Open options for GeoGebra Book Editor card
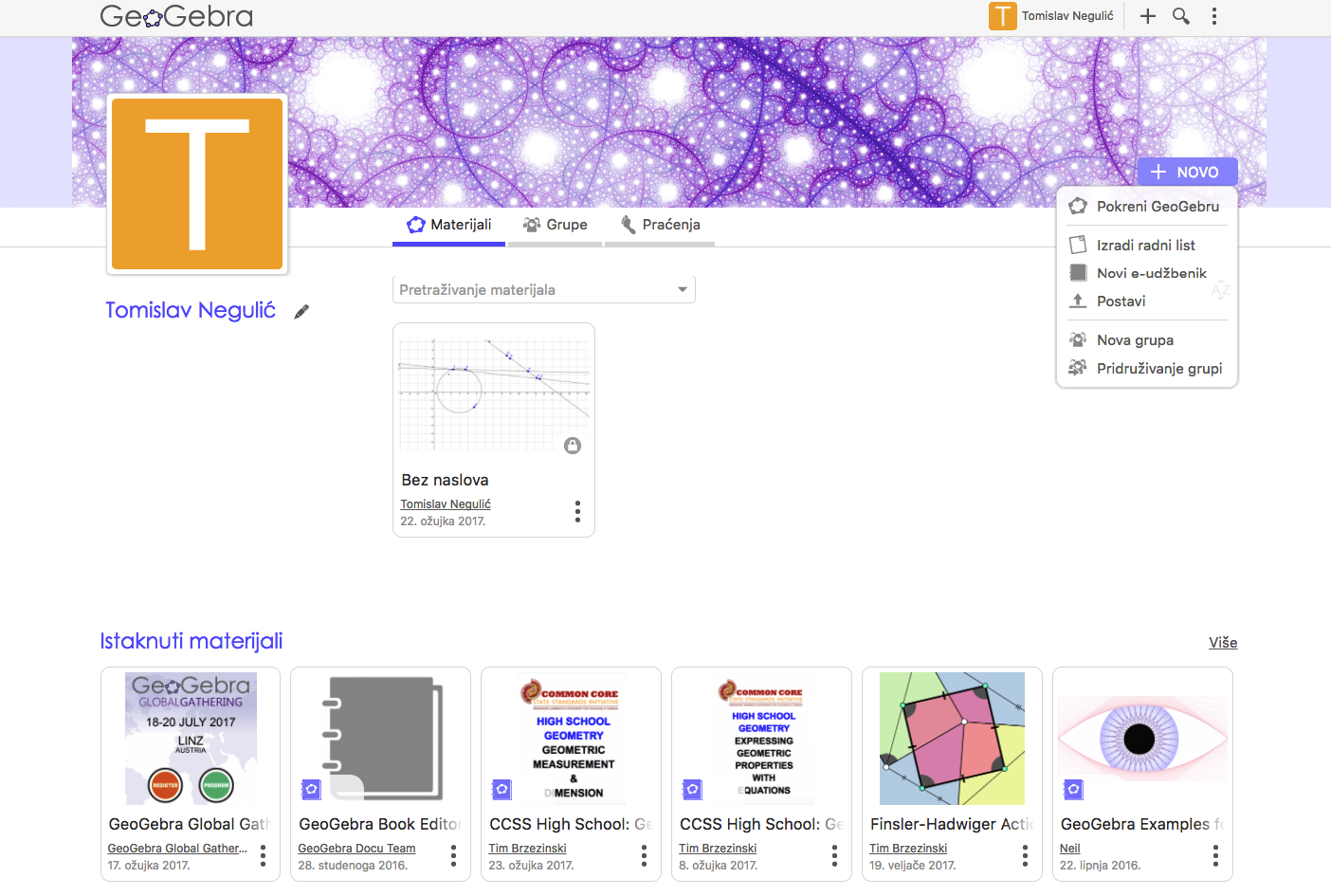Screen dimensions: 1331x896 tap(453, 856)
